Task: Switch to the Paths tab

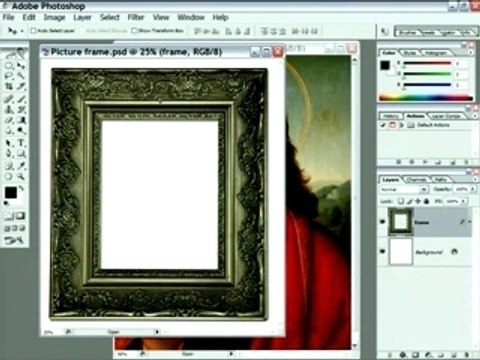Action: point(441,179)
